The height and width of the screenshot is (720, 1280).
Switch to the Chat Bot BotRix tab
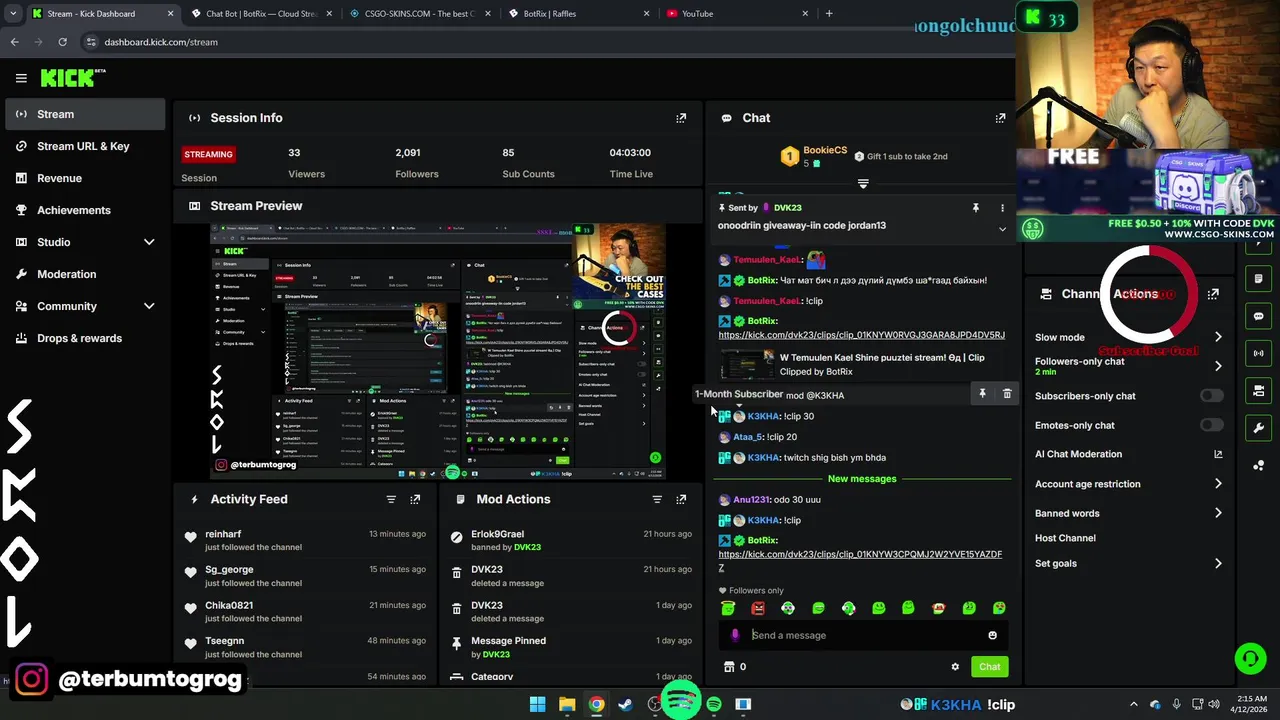click(262, 14)
